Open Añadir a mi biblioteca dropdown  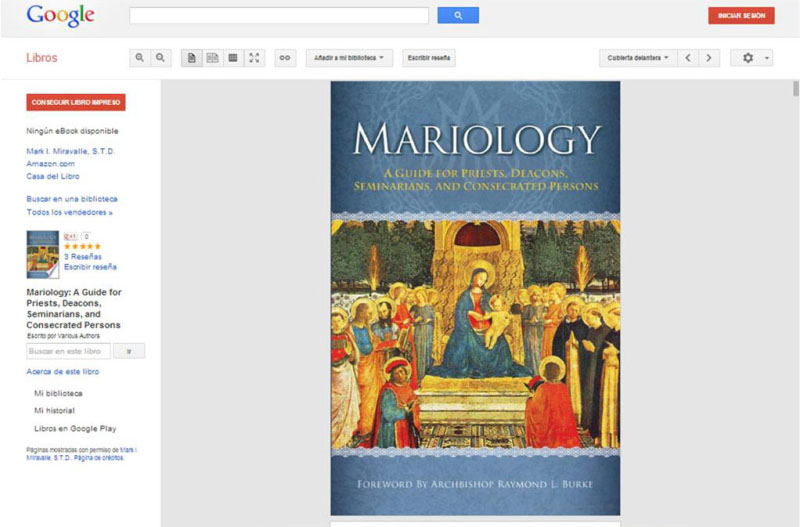tap(349, 58)
